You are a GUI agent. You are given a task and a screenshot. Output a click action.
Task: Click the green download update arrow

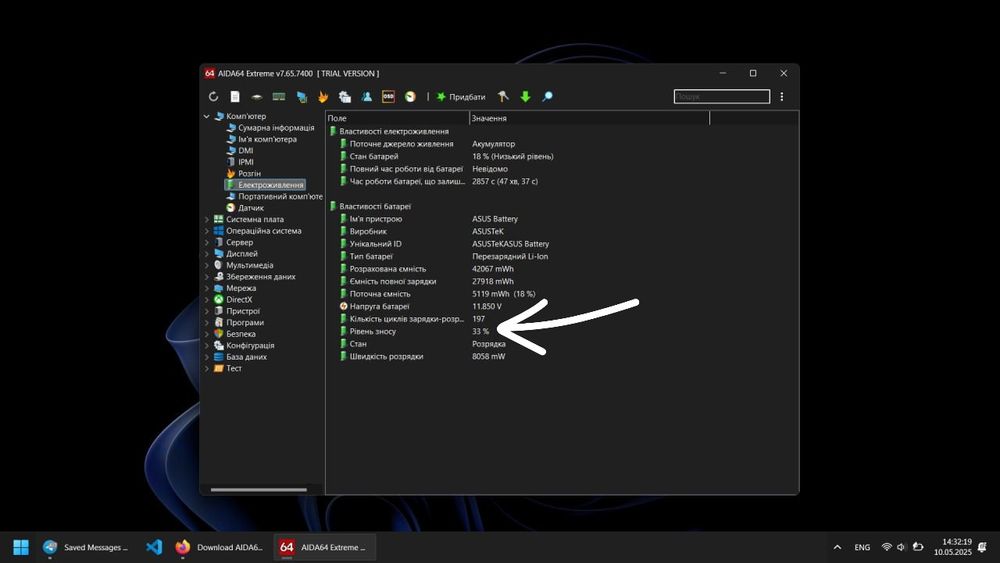[x=526, y=96]
